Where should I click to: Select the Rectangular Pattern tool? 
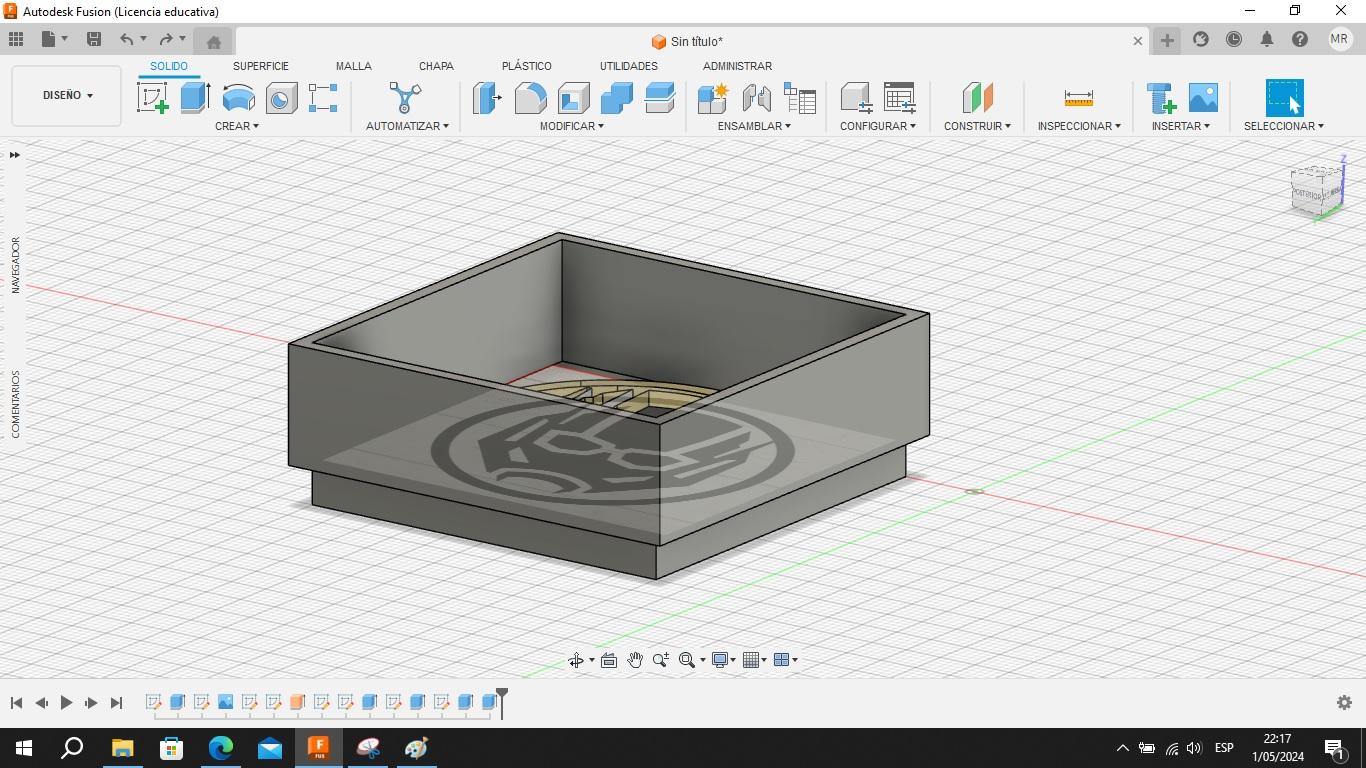pyautogui.click(x=323, y=98)
